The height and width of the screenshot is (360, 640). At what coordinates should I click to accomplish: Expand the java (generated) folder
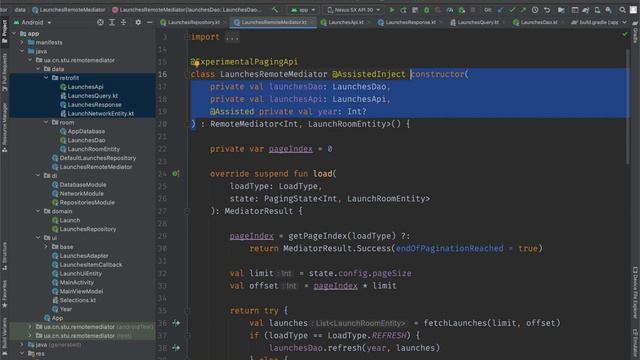22,344
